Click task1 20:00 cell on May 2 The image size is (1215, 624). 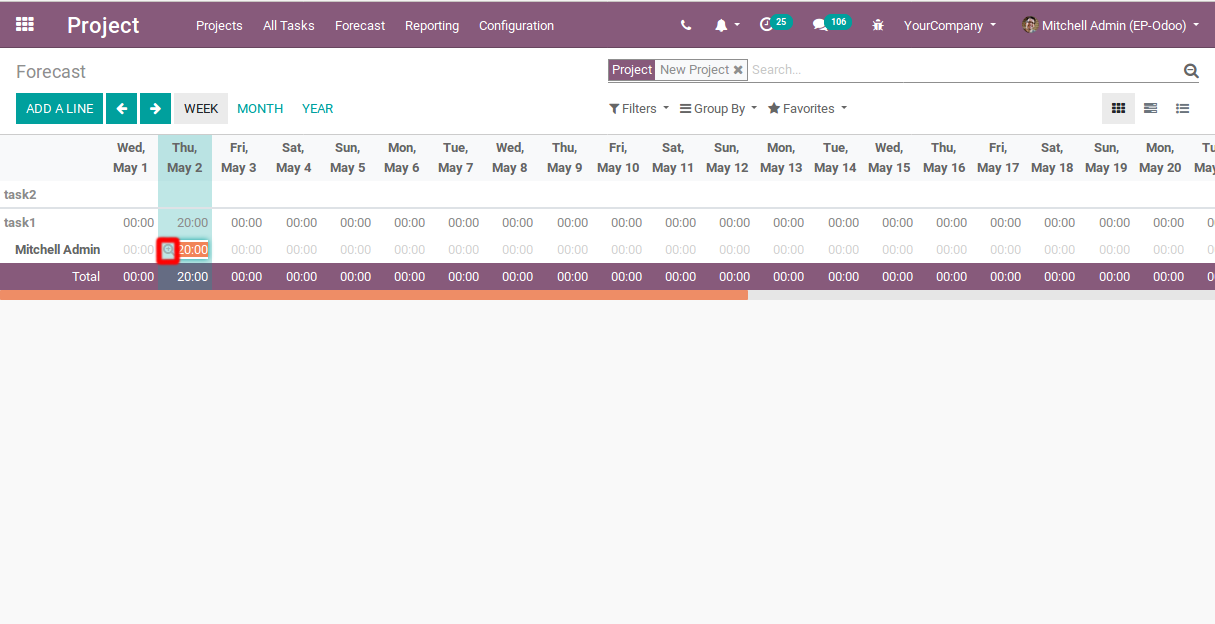coord(192,222)
